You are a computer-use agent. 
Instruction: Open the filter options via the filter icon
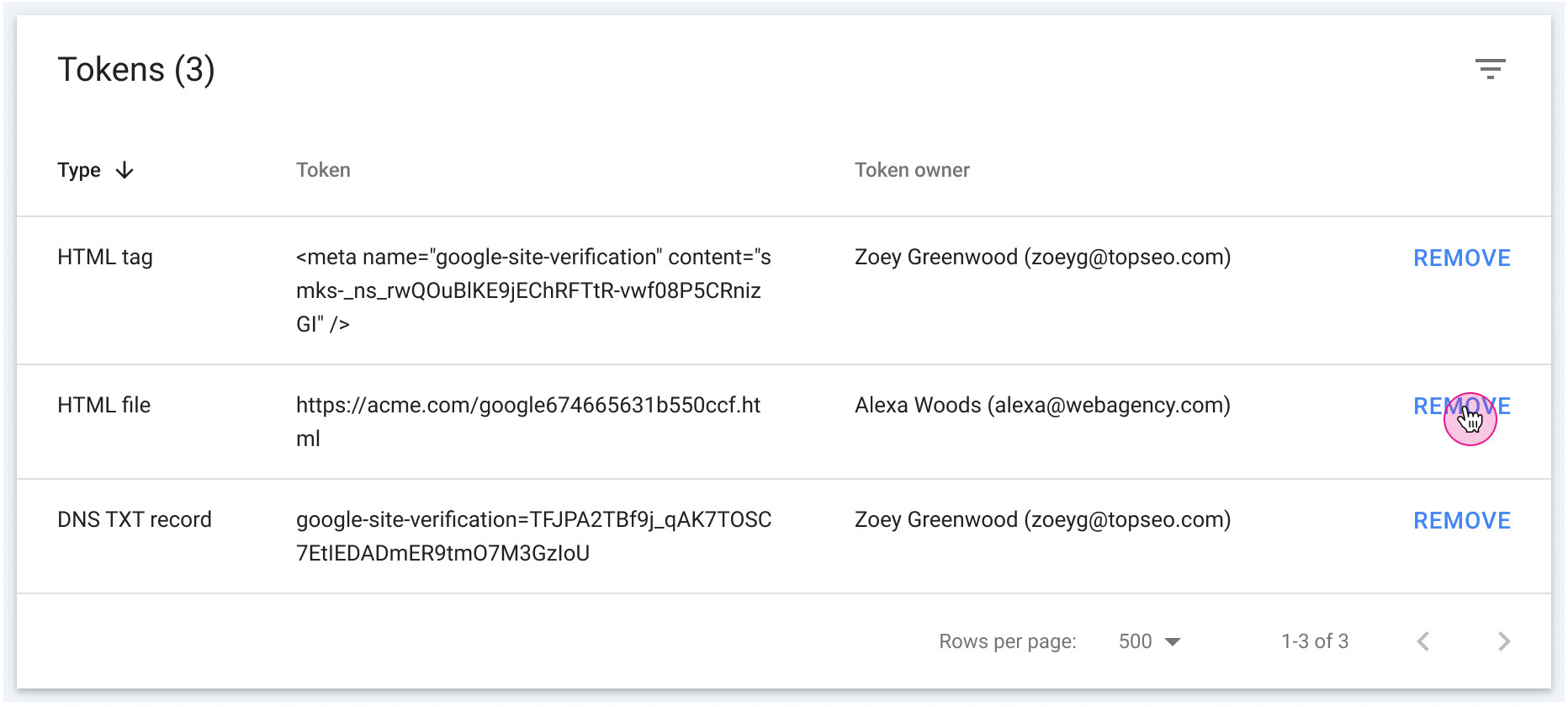[x=1489, y=69]
